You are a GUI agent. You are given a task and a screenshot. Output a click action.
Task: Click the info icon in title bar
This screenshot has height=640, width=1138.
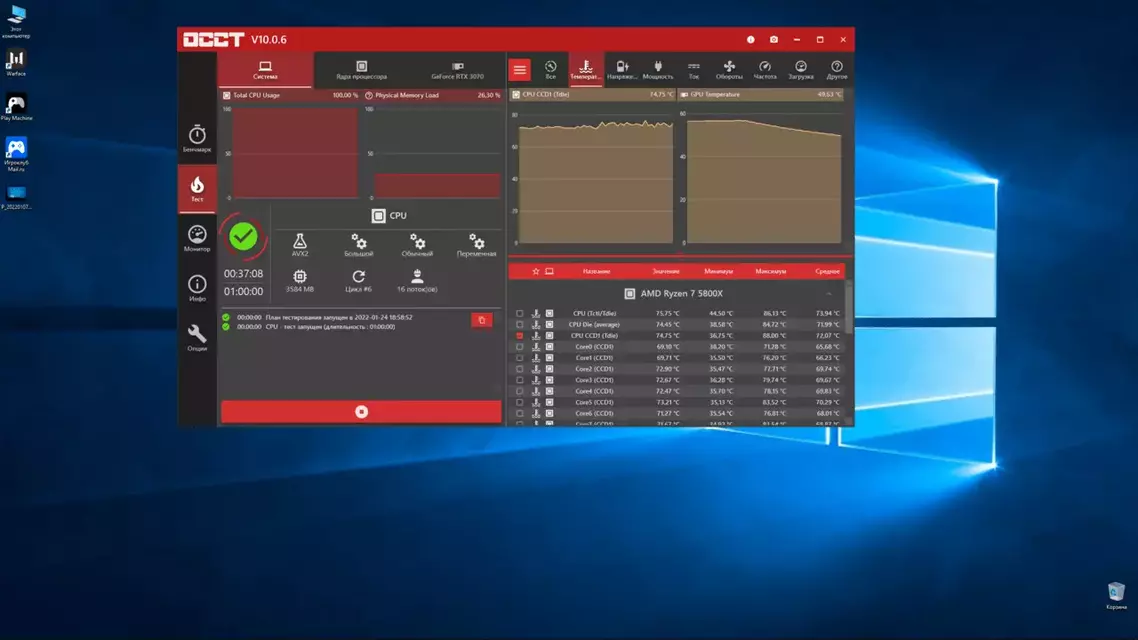(750, 40)
